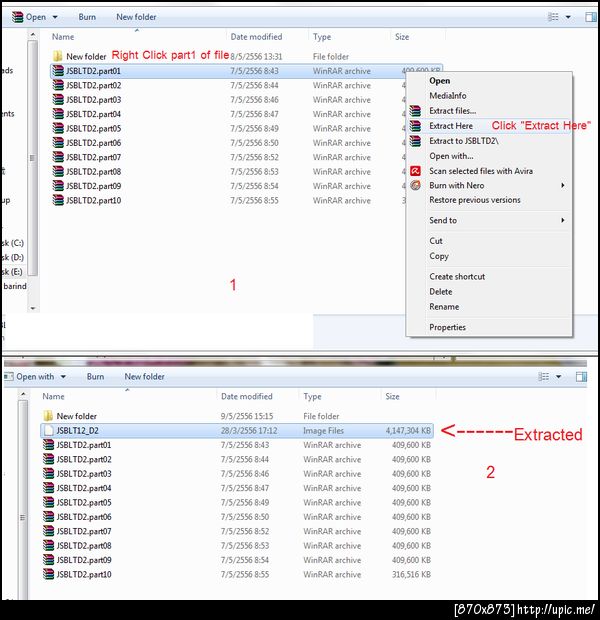Click the Open with button in lower toolbar

coord(29,376)
